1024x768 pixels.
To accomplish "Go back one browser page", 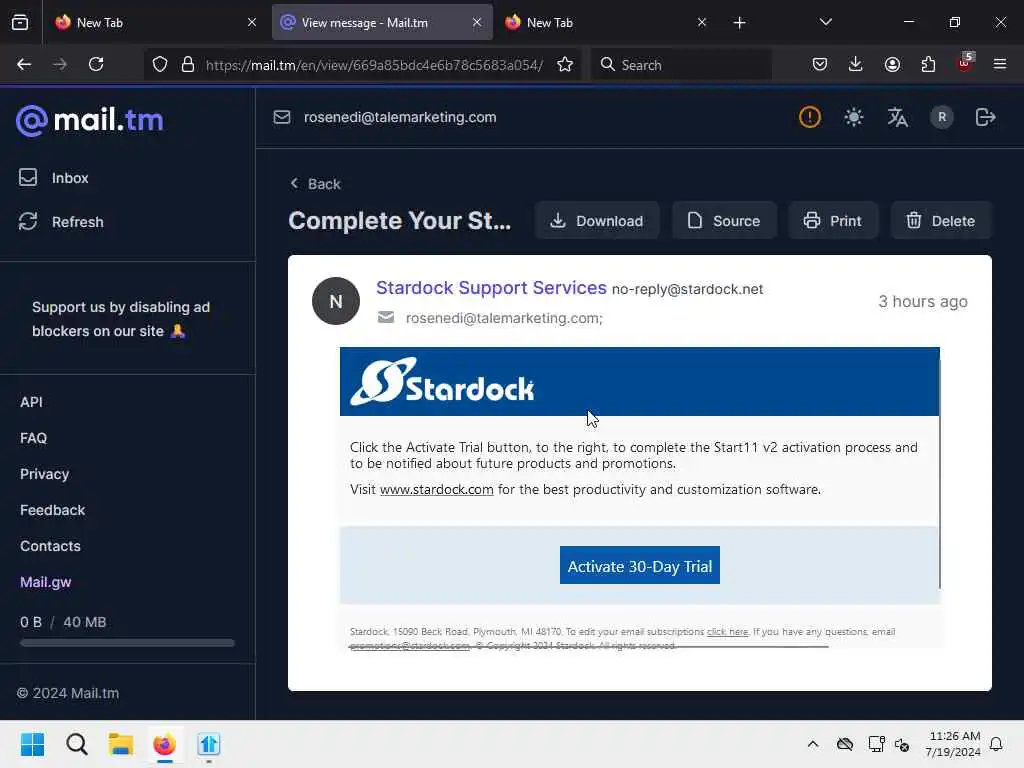I will [24, 64].
